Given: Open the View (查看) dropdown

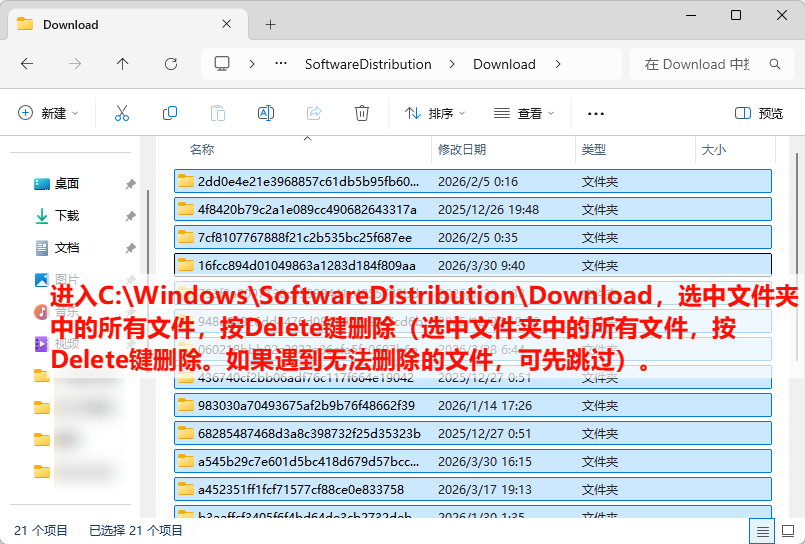Looking at the screenshot, I should (x=524, y=113).
